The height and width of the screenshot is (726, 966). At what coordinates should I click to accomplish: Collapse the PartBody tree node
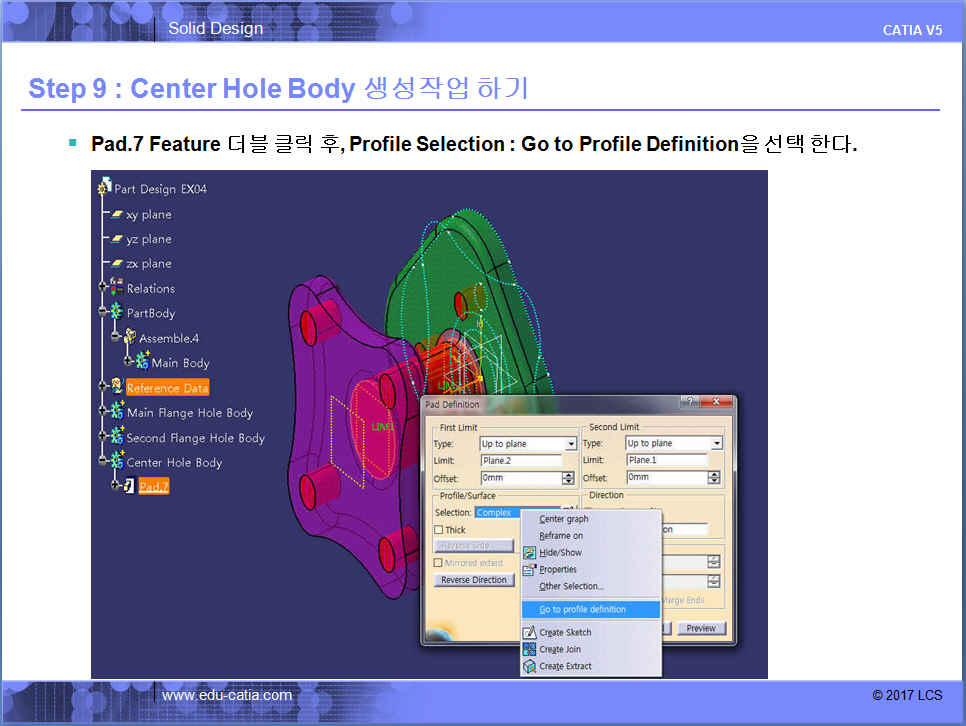coord(103,313)
